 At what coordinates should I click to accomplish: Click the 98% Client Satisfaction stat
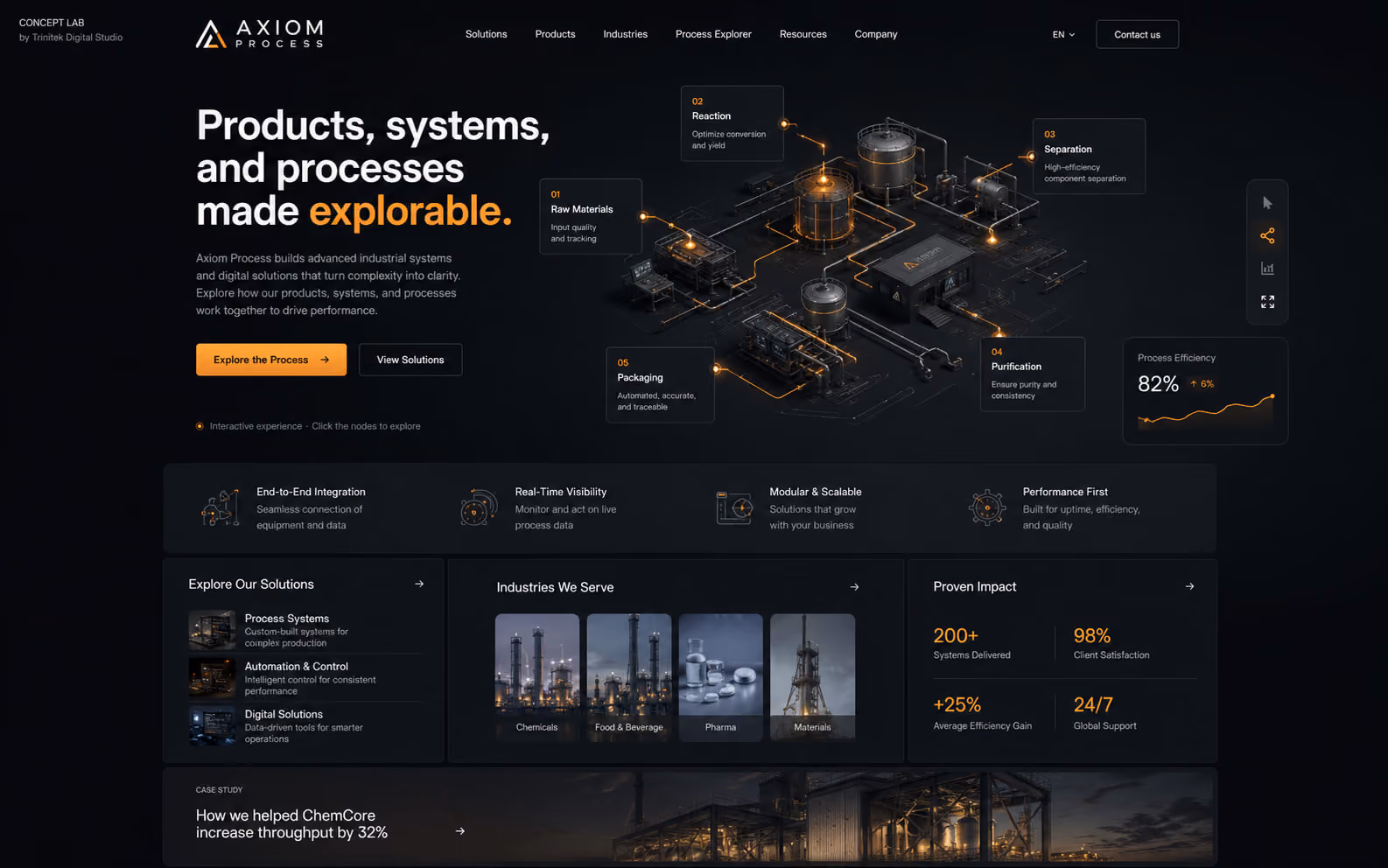point(1111,642)
